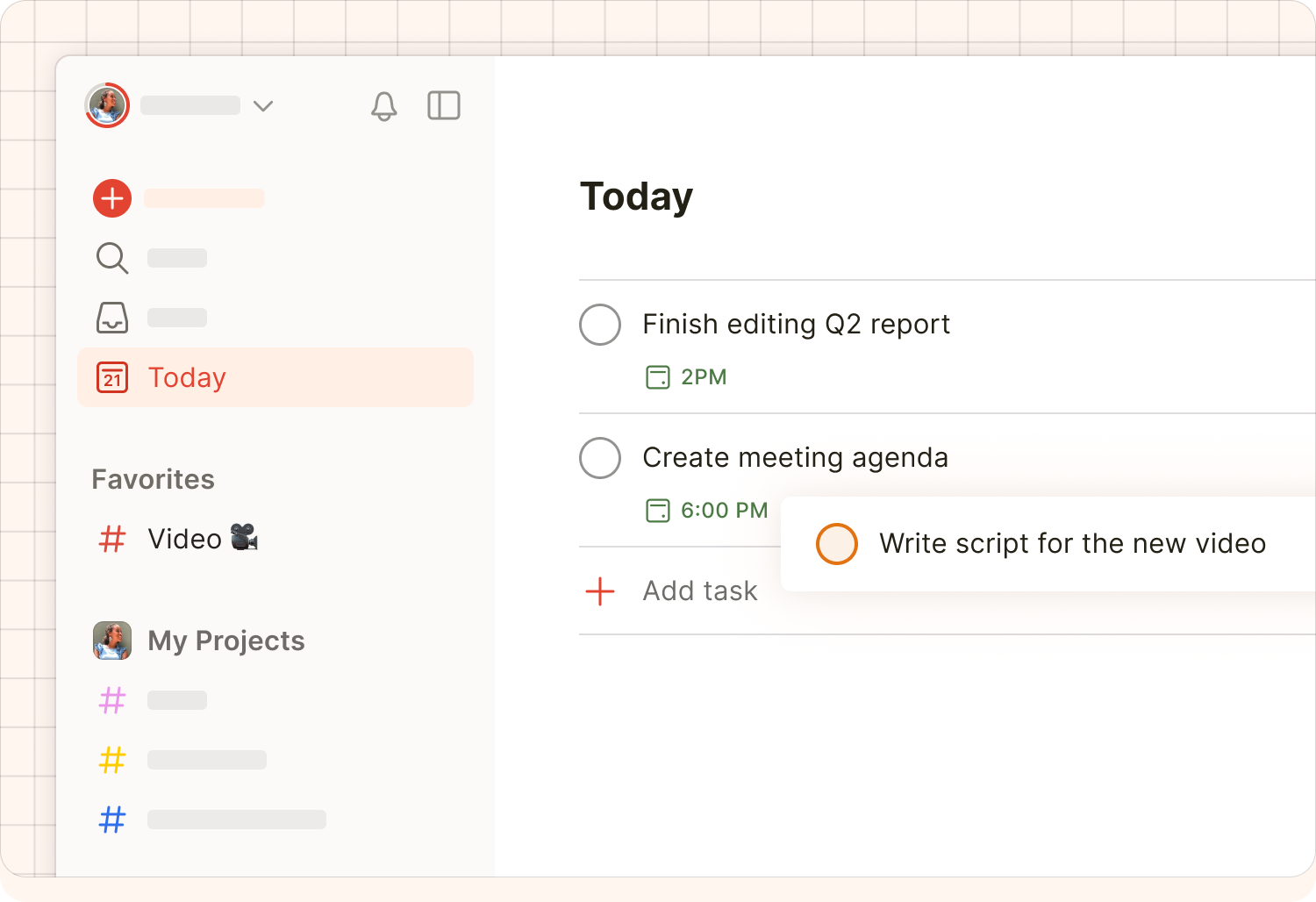Complete Finish editing Q2 report task
This screenshot has height=902, width=1316.
600,325
